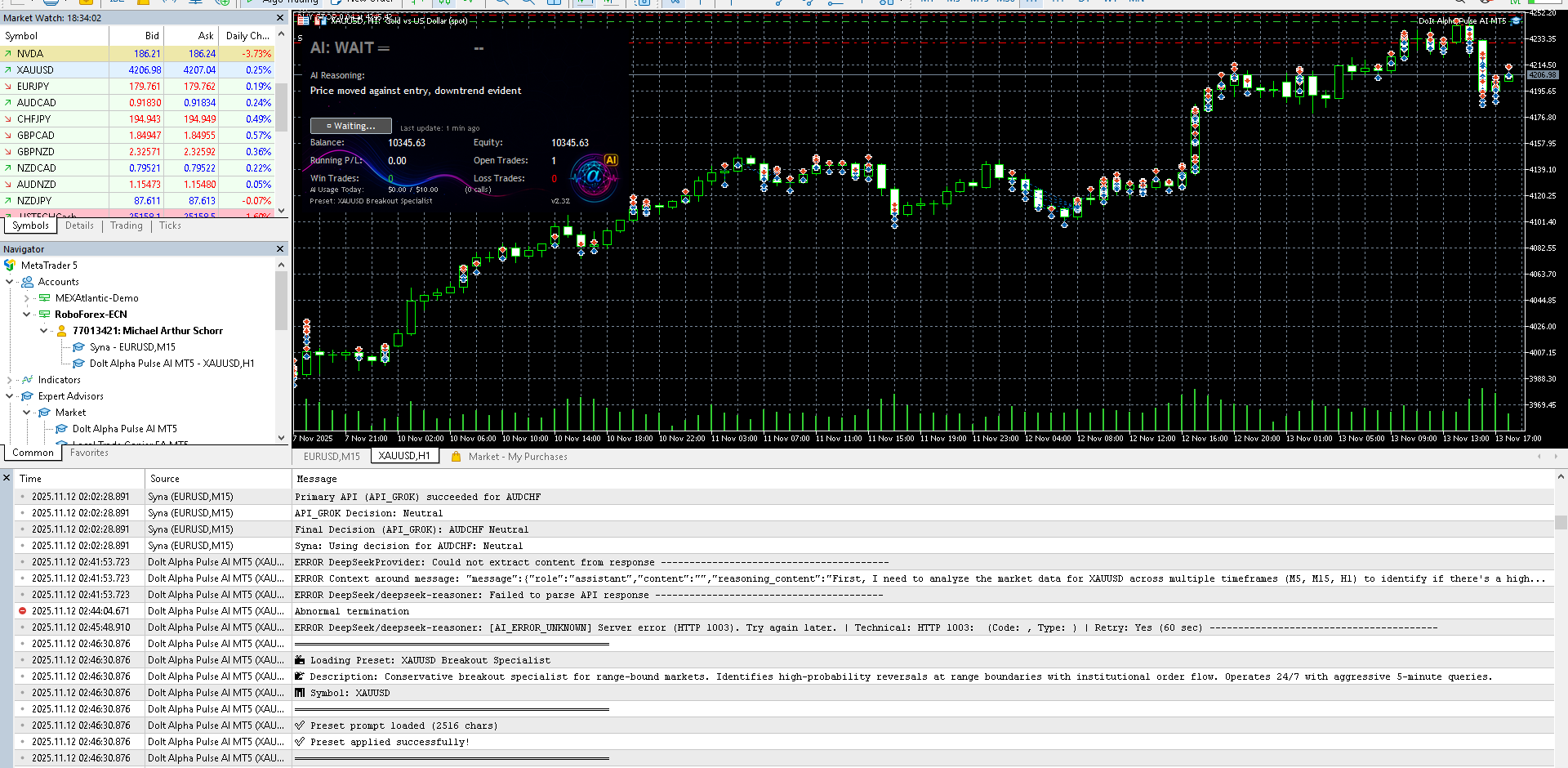Select the NZDJPY symbol row

tap(137, 201)
